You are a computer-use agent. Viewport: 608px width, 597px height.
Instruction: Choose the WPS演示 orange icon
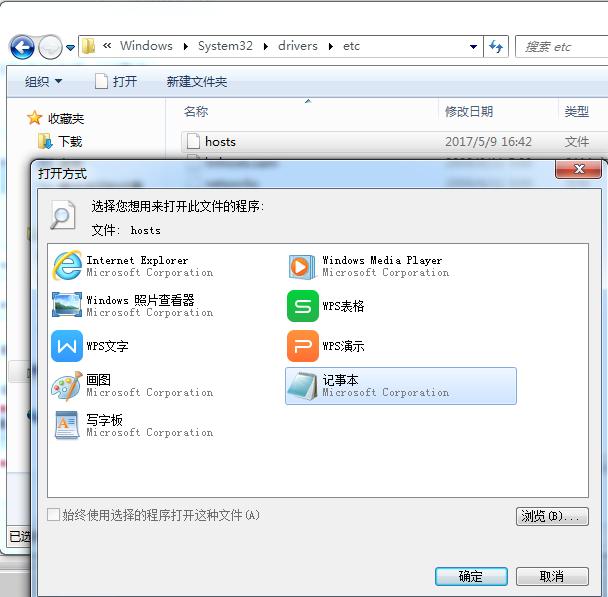[x=303, y=346]
